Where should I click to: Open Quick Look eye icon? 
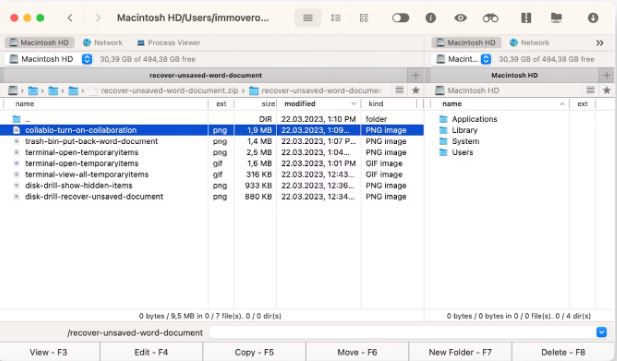(x=460, y=18)
